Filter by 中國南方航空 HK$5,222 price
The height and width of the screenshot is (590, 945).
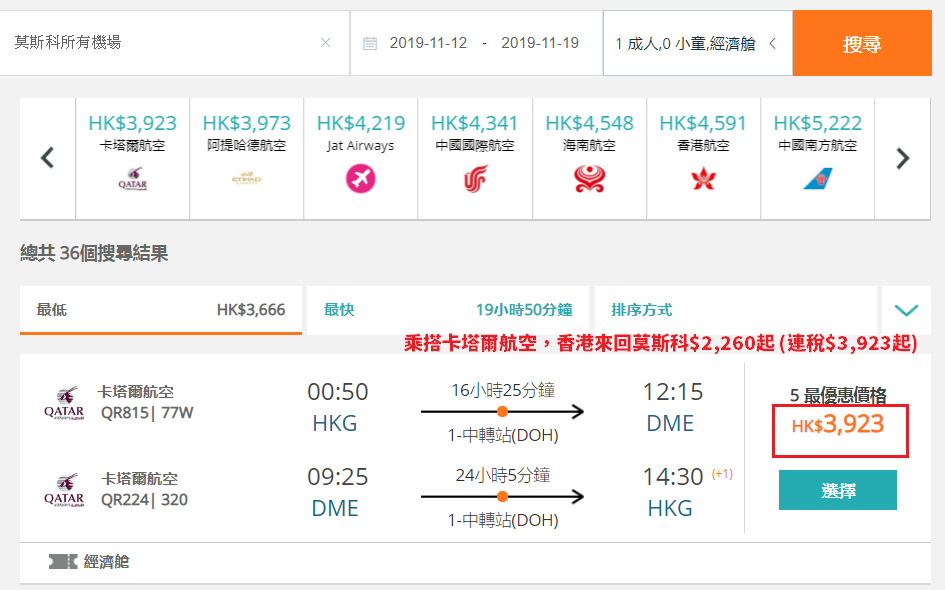818,123
